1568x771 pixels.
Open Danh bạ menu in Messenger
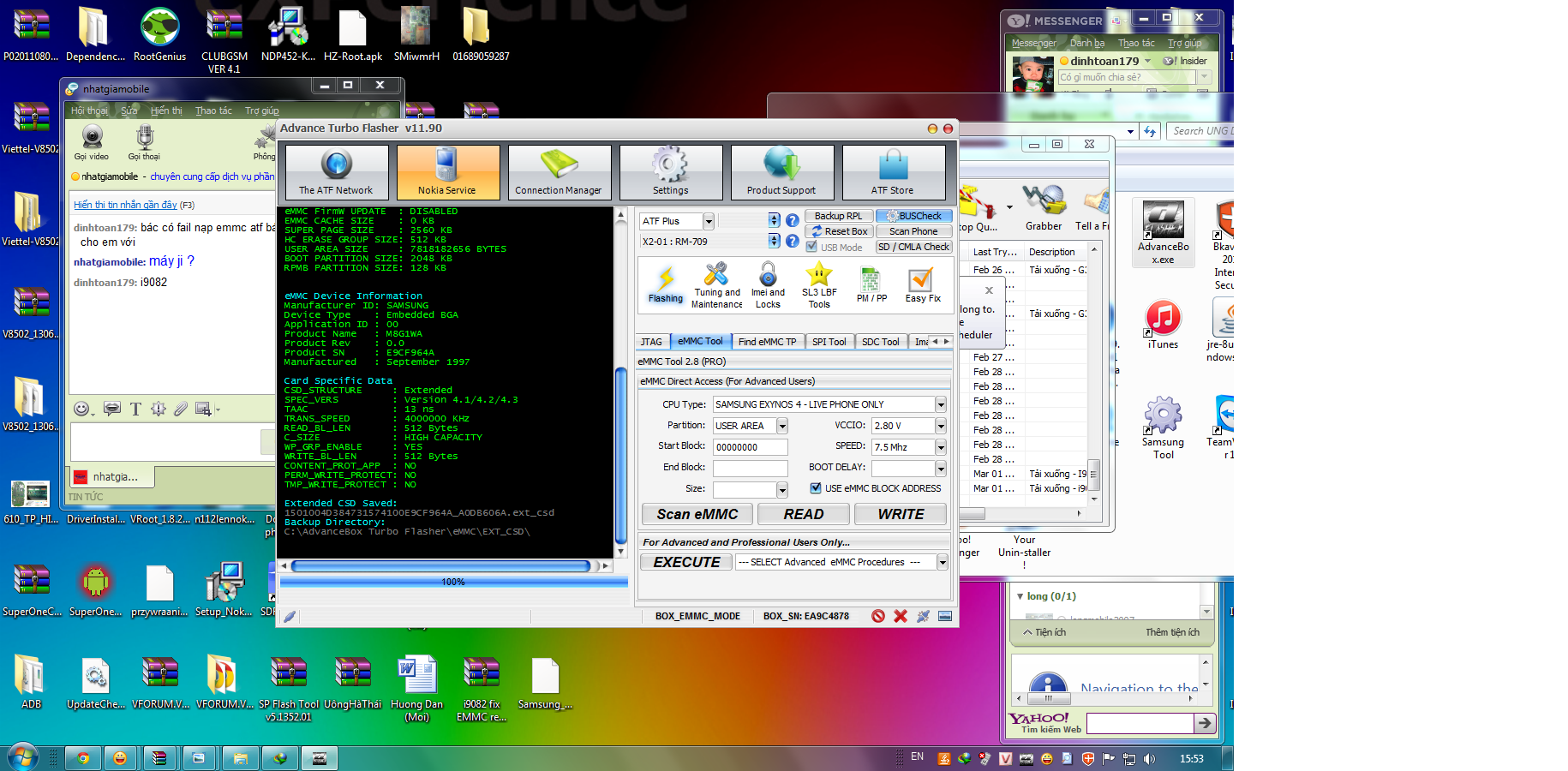(x=1086, y=43)
